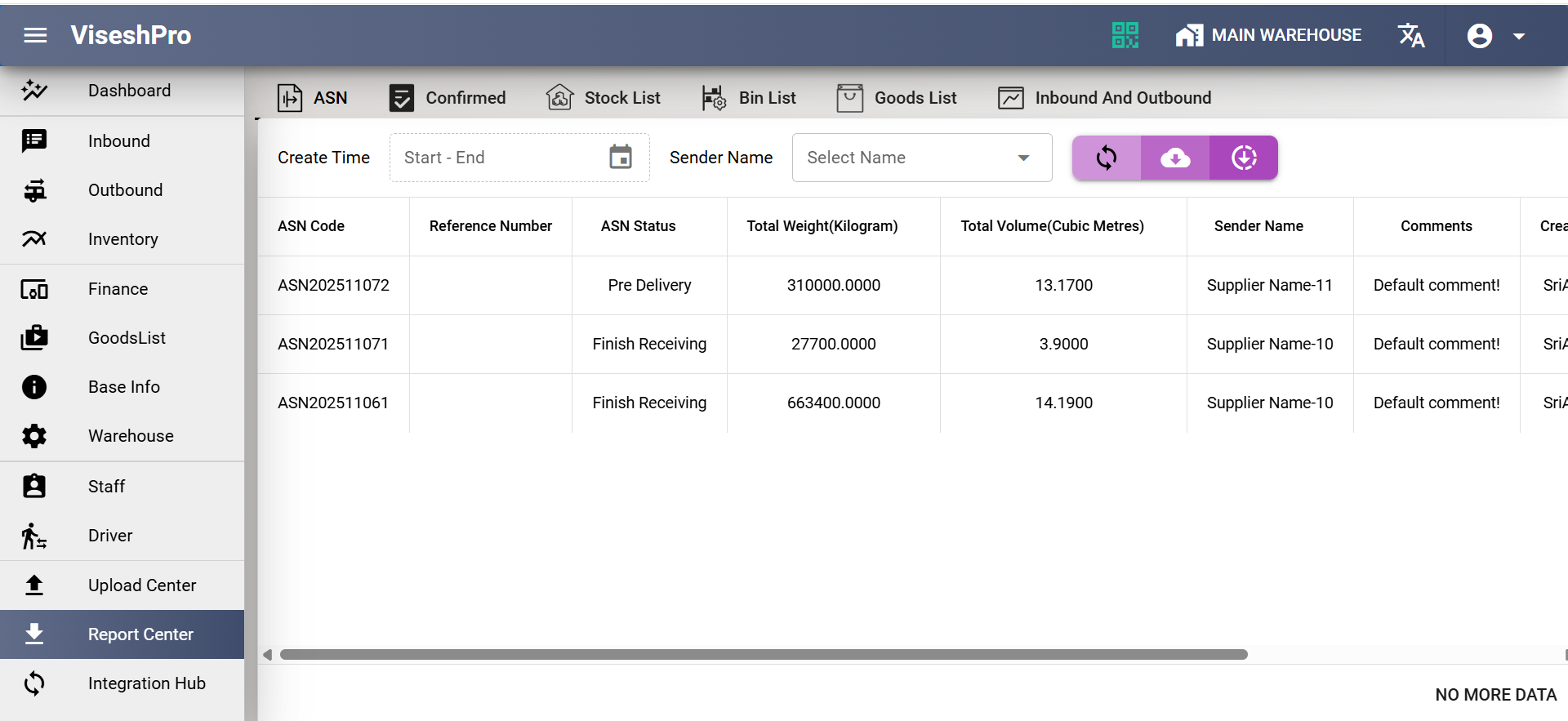
Task: Open the calendar date picker icon
Action: [x=621, y=157]
